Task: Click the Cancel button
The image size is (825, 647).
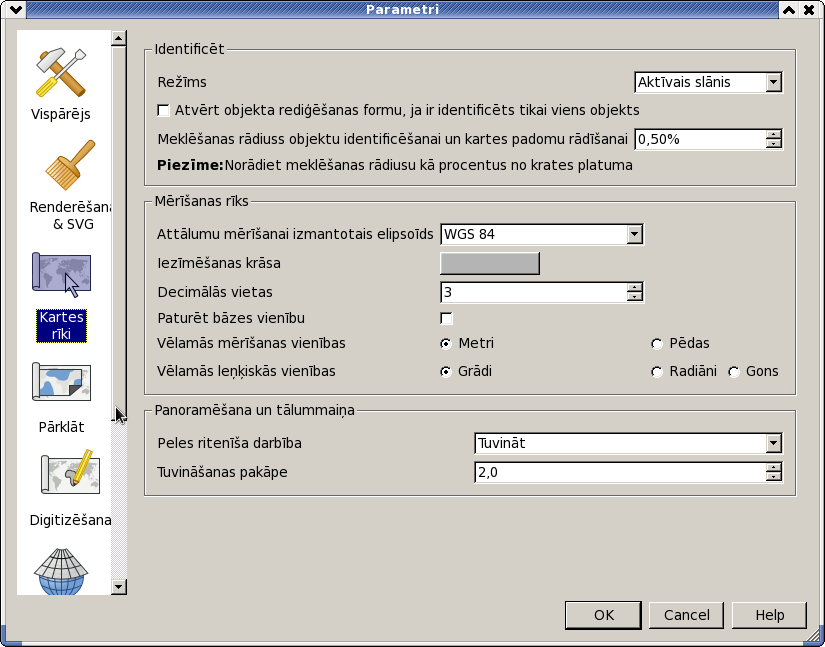Action: click(x=686, y=615)
